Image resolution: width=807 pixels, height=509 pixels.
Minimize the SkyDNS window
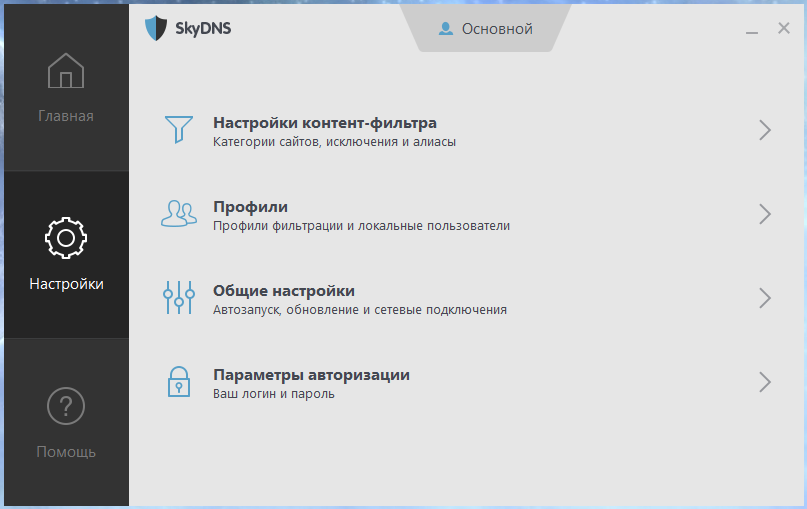(x=752, y=31)
